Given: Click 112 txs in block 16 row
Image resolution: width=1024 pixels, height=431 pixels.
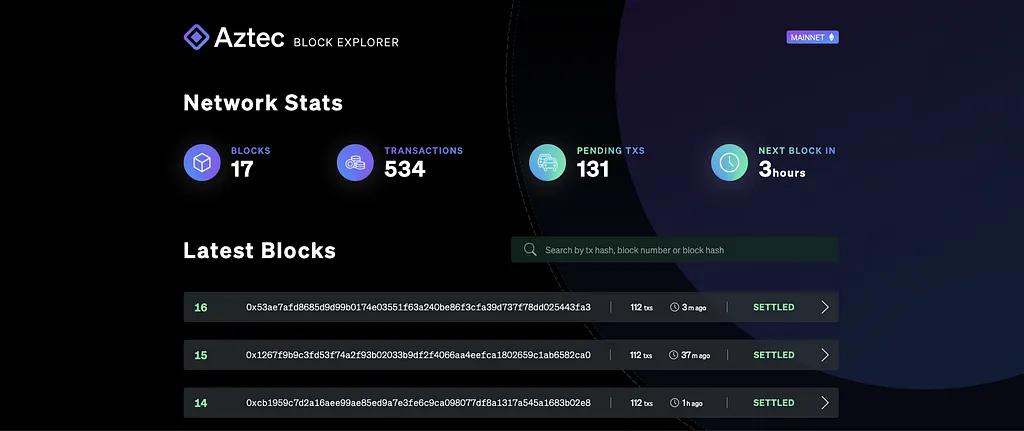Looking at the screenshot, I should [641, 308].
